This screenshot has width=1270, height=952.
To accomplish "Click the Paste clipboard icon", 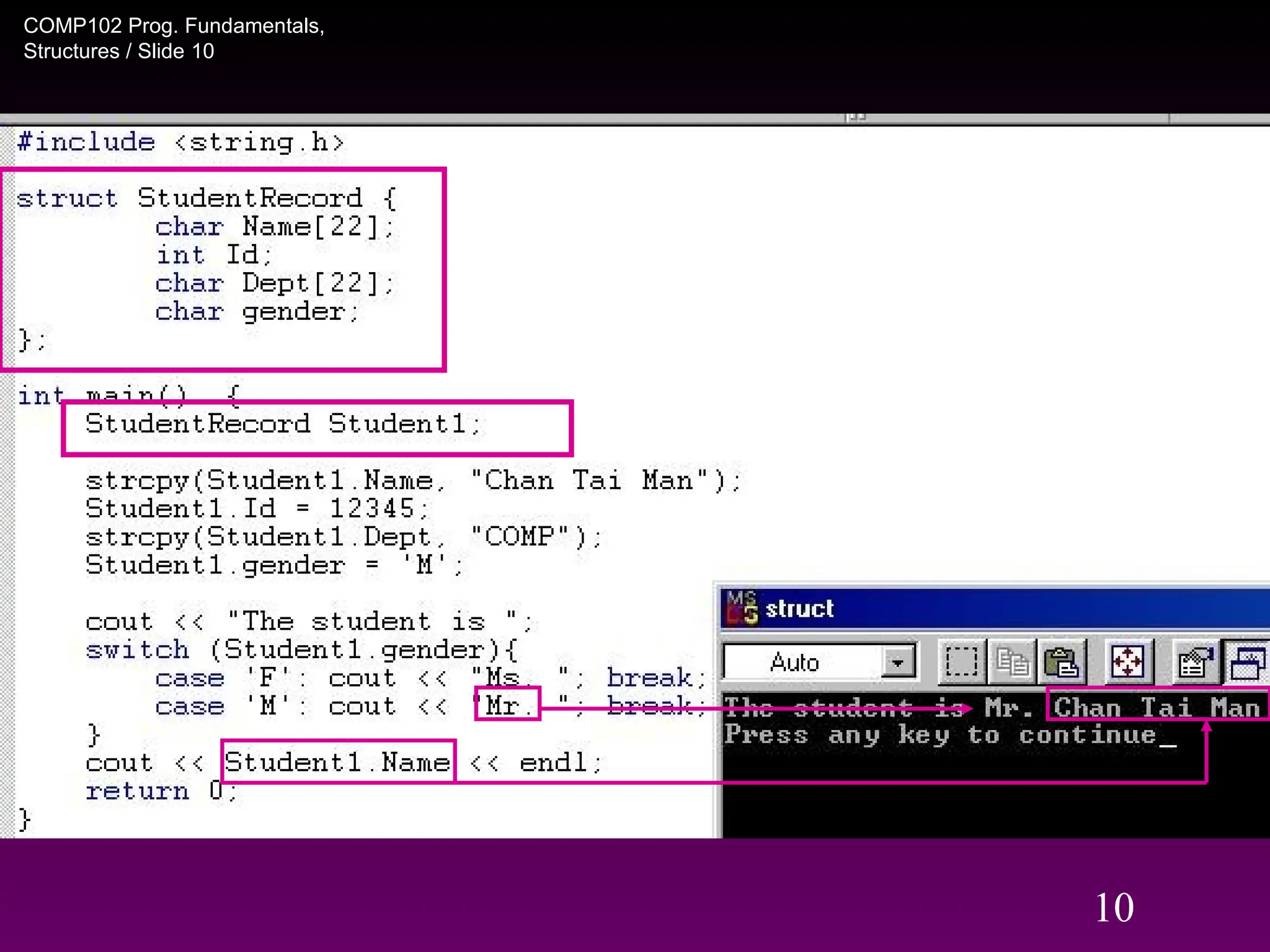I will 1062,663.
